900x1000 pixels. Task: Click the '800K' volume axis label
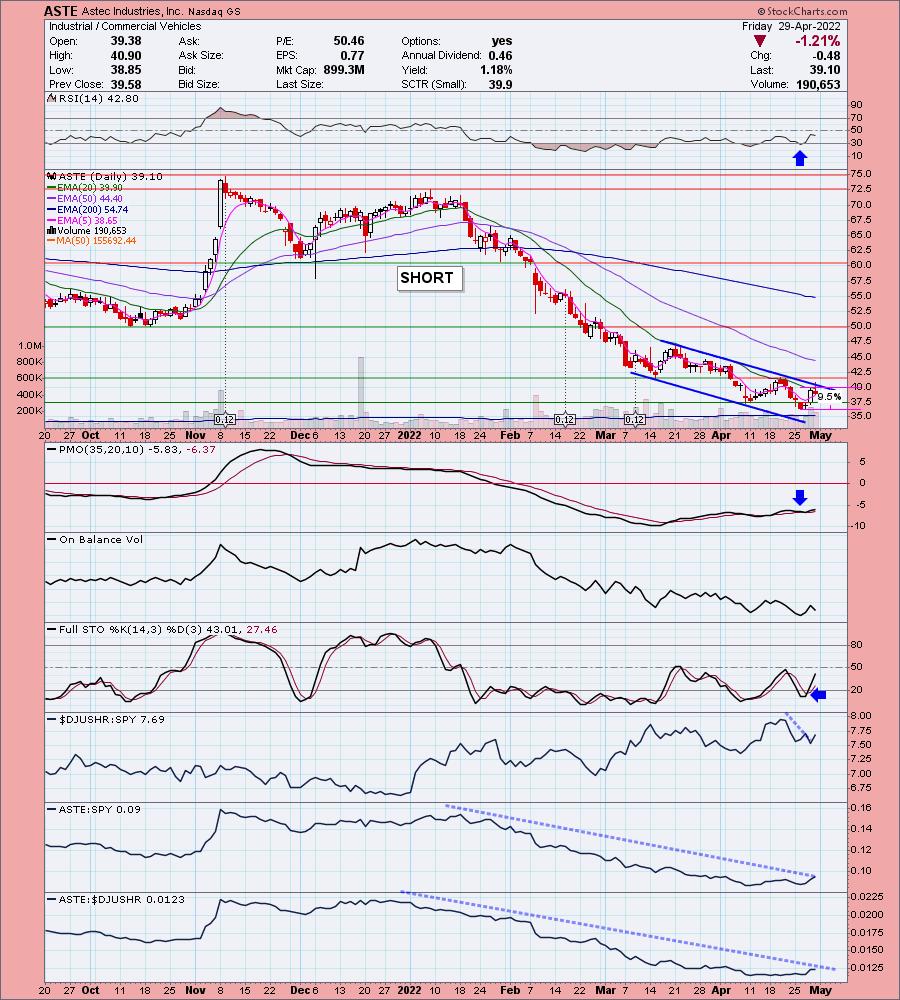[30, 362]
